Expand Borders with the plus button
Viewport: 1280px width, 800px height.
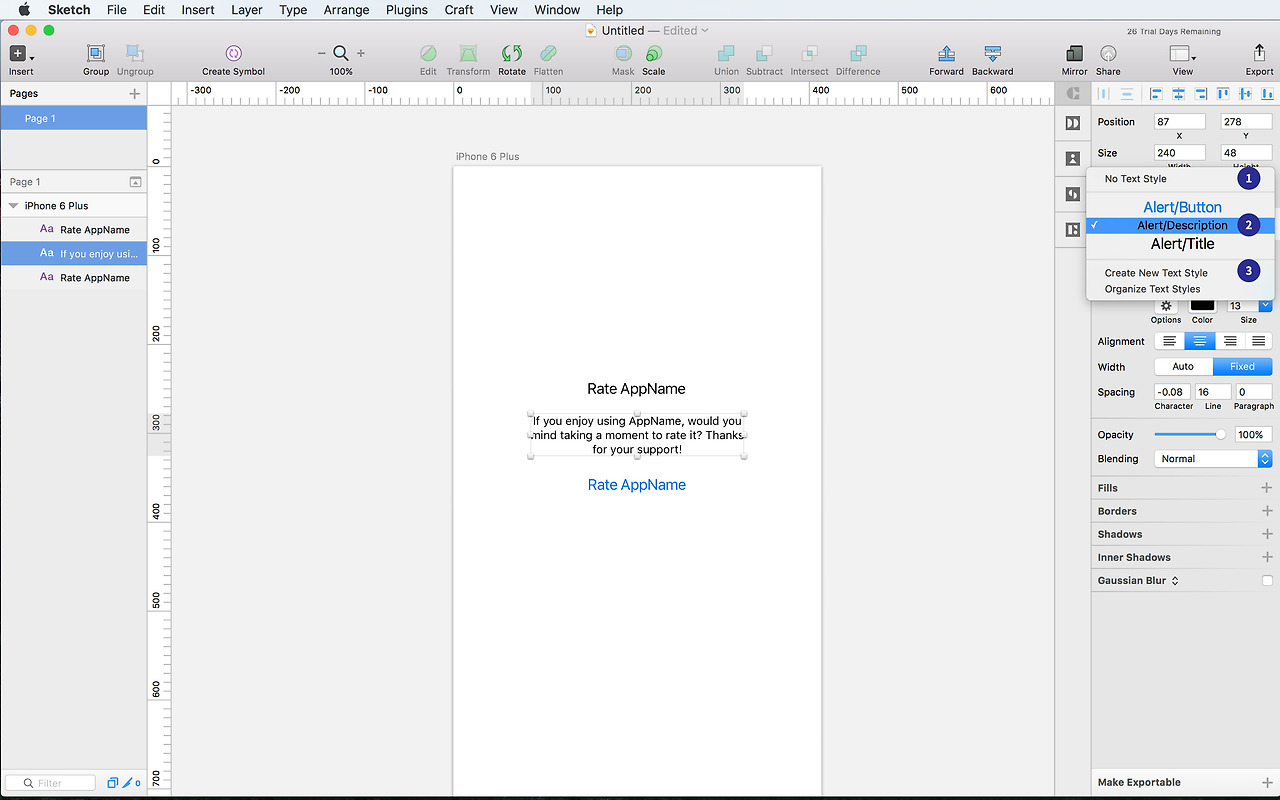coord(1267,511)
